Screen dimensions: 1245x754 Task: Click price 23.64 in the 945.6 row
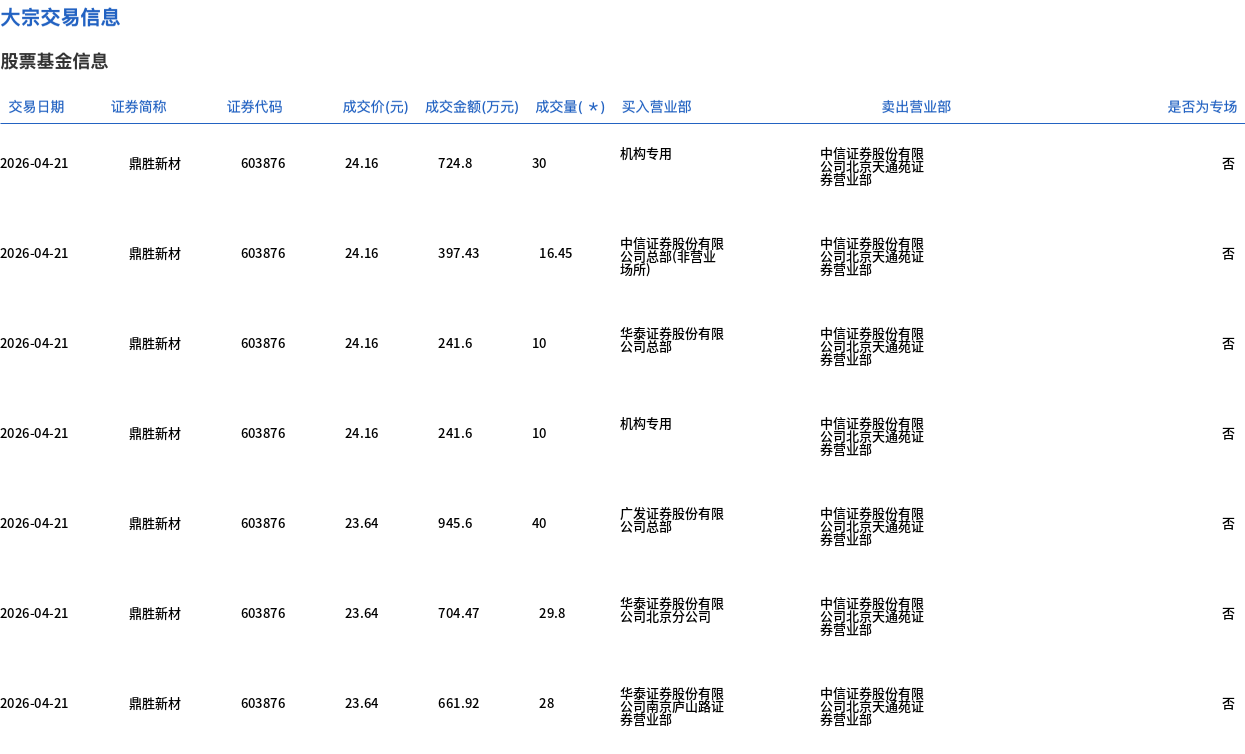coord(362,524)
